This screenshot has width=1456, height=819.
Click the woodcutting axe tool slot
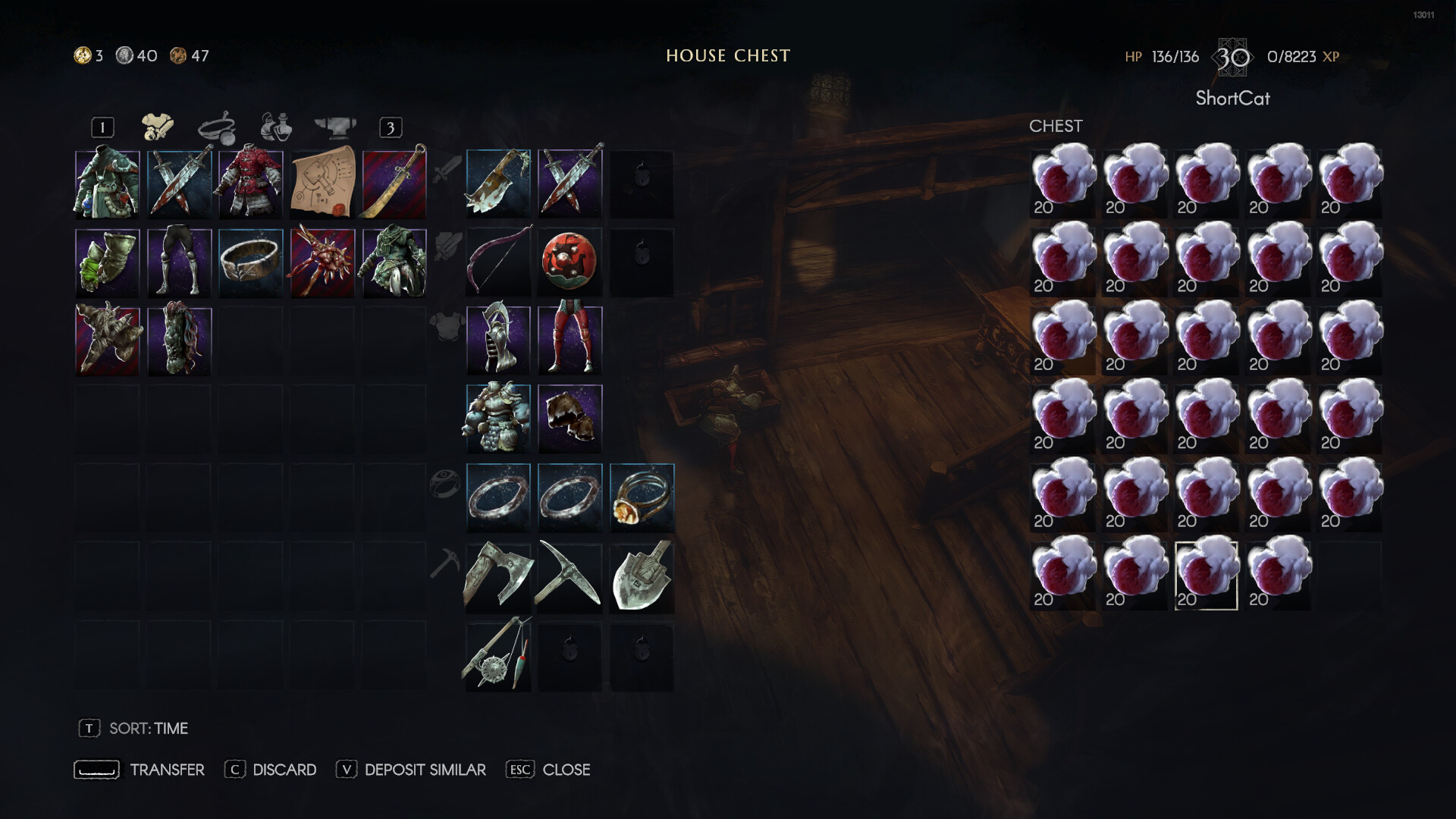(x=498, y=576)
